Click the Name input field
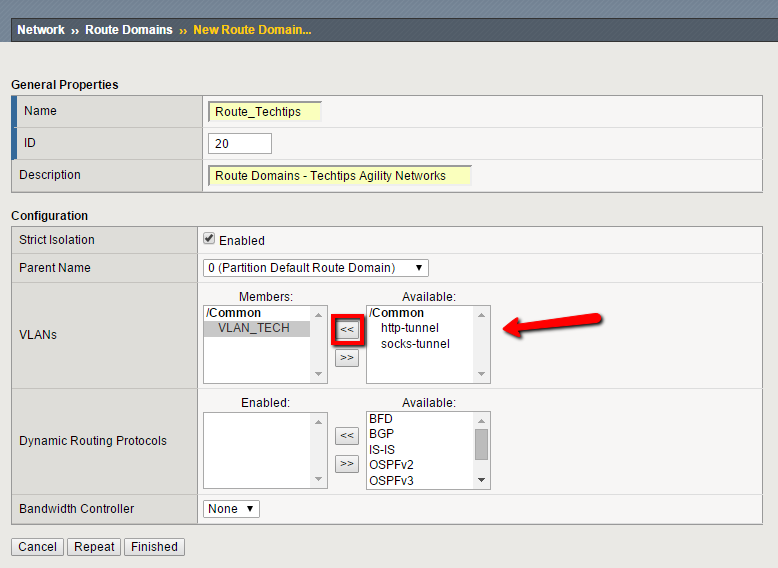778x568 pixels. point(265,112)
